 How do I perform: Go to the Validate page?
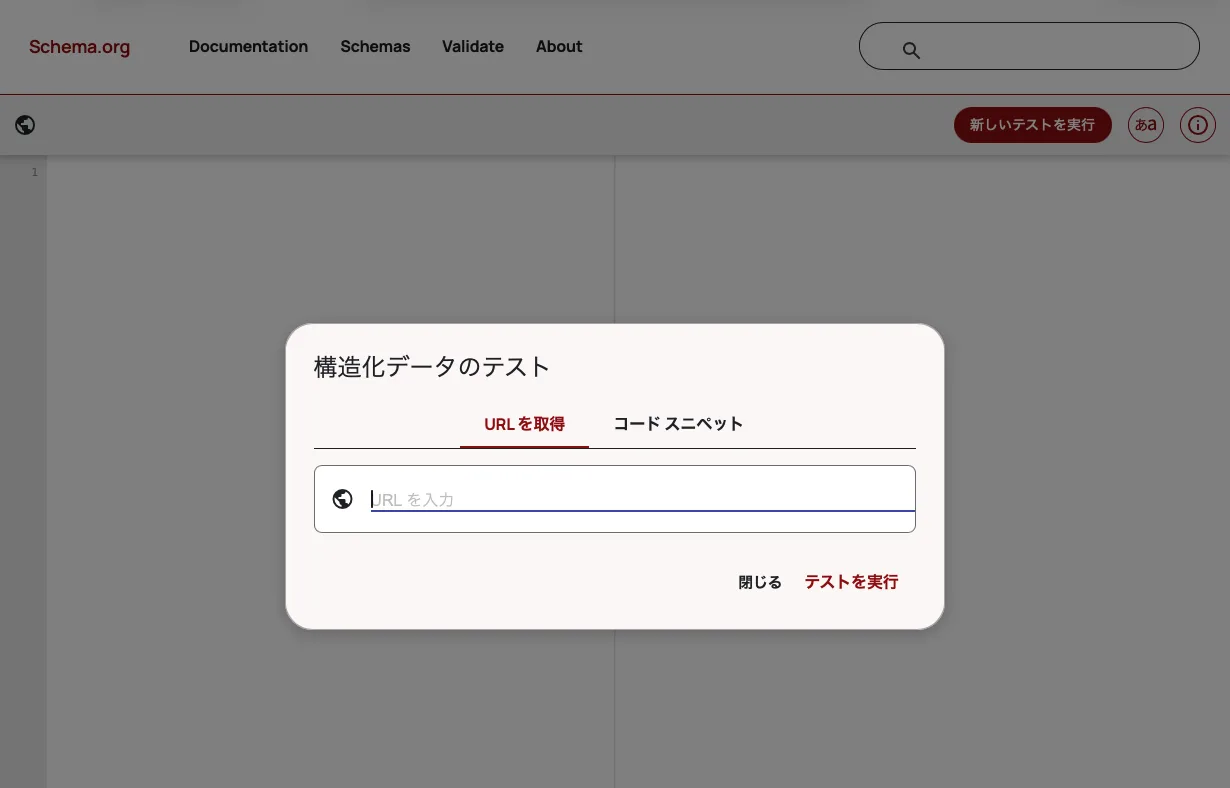coord(473,47)
